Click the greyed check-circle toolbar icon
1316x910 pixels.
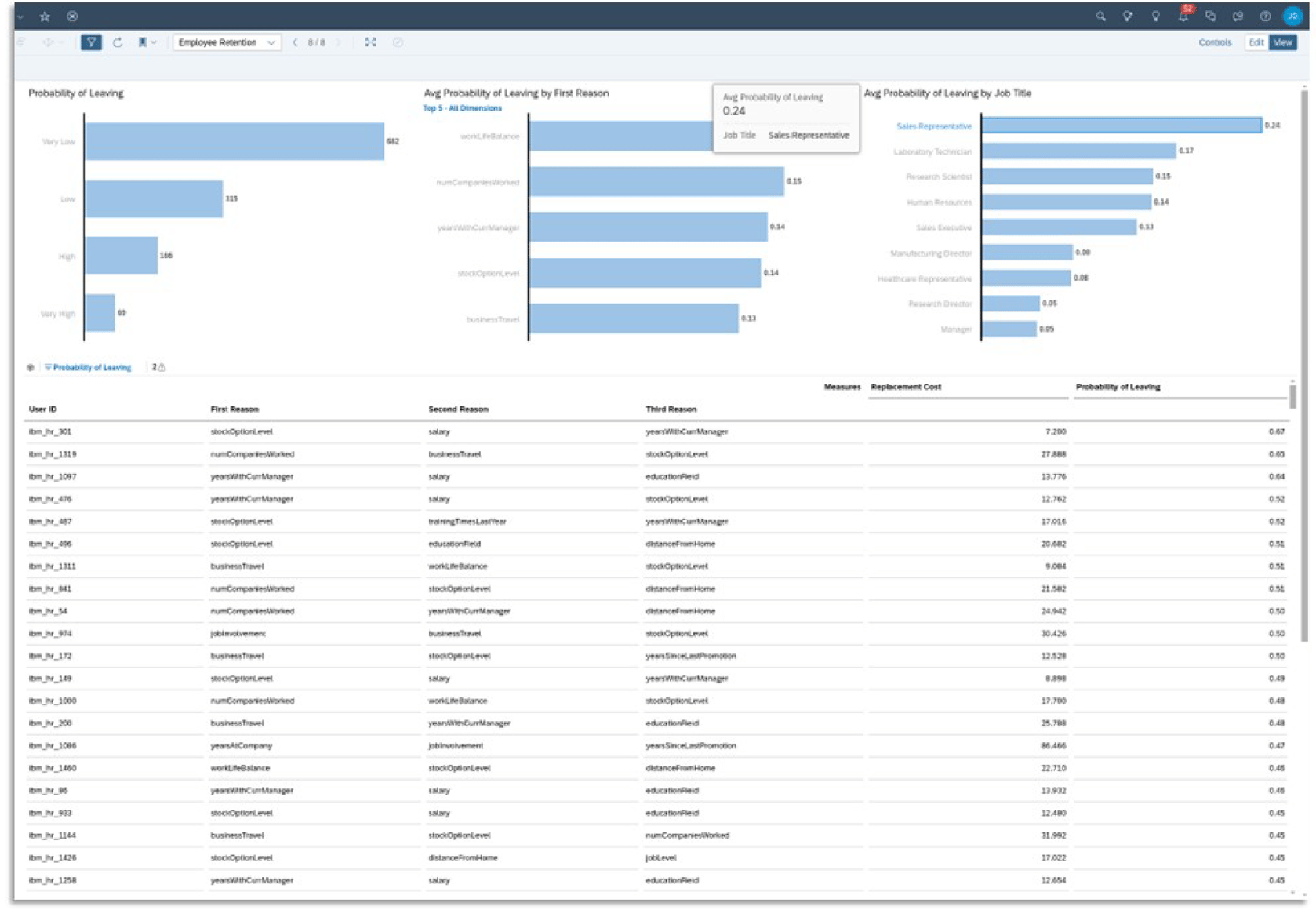point(398,42)
